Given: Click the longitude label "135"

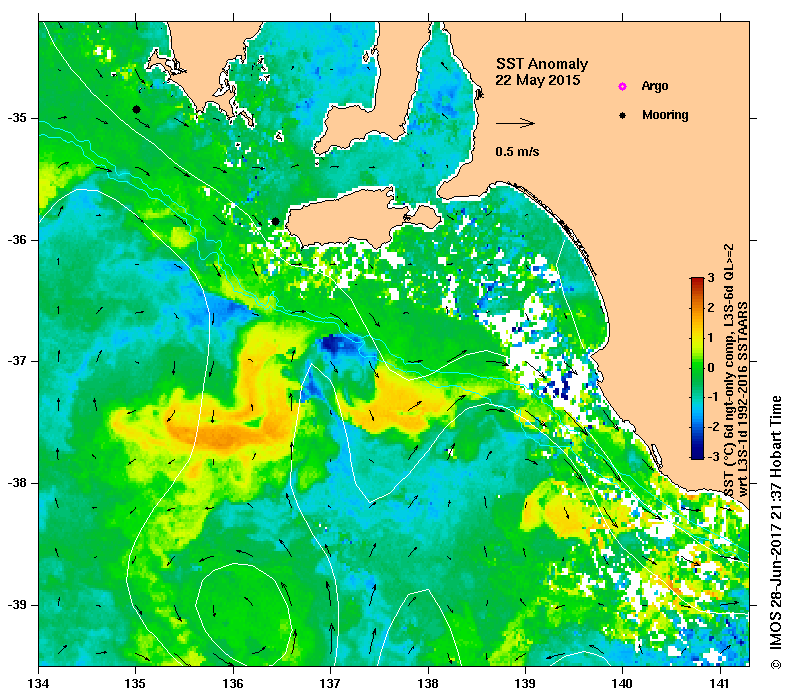Looking at the screenshot, I should click(x=135, y=684).
